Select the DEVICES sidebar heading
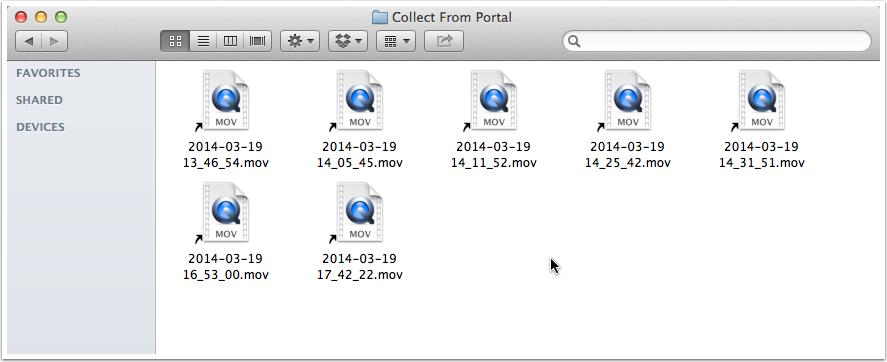887x362 pixels. click(x=40, y=127)
